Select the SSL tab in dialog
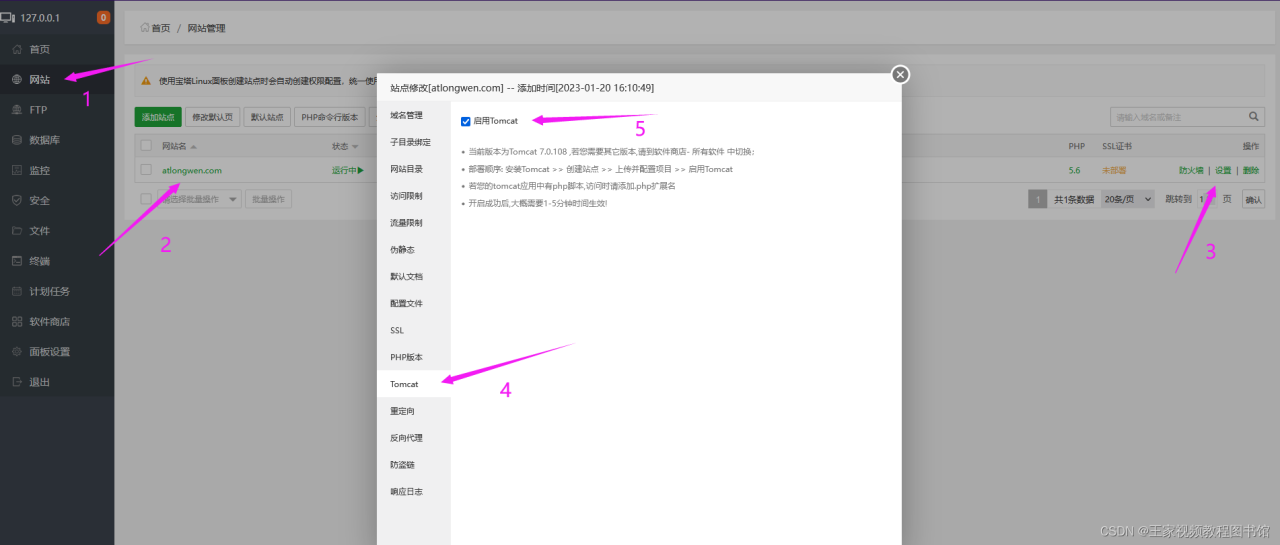 pyautogui.click(x=414, y=330)
